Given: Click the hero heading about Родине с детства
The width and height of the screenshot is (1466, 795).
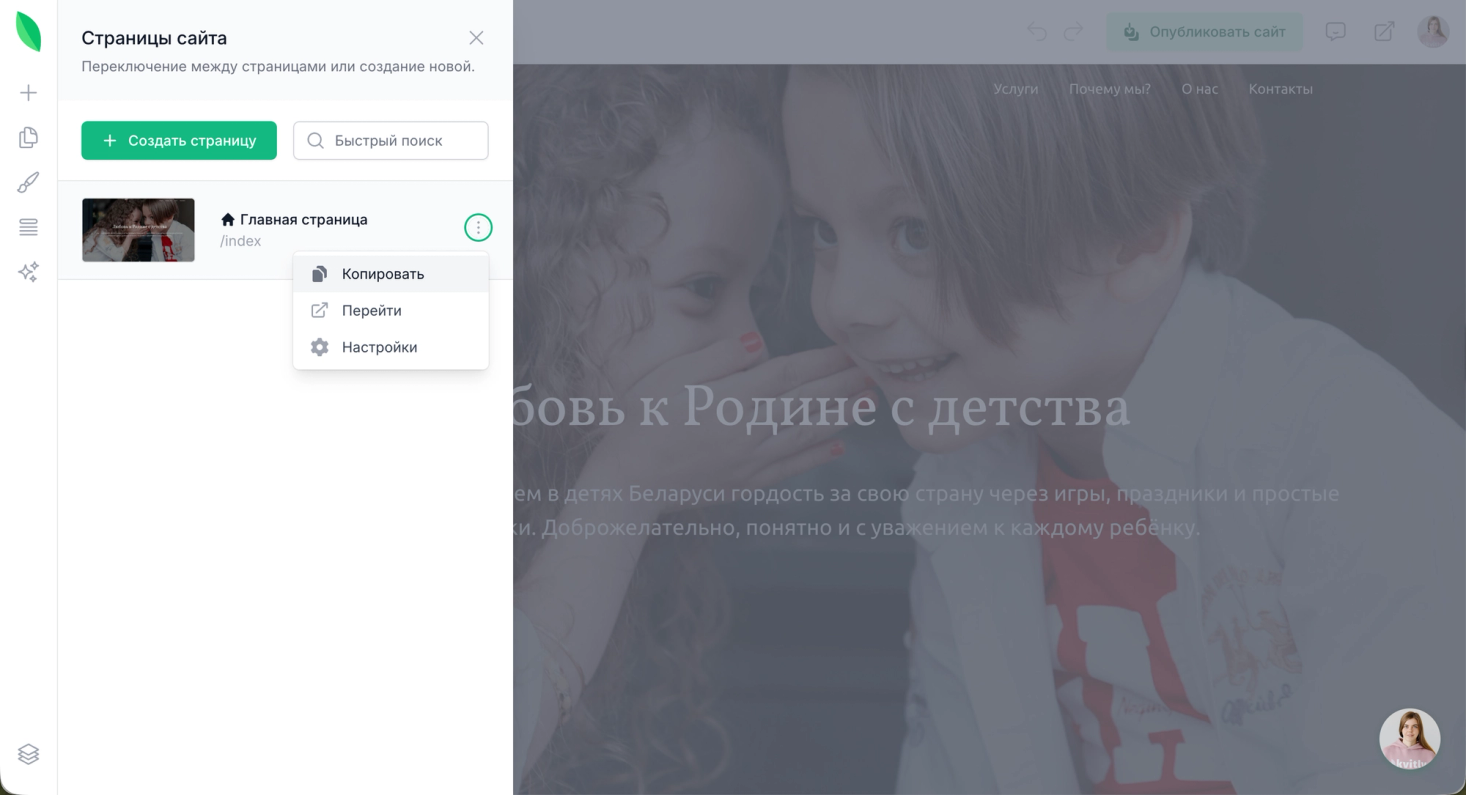Looking at the screenshot, I should 822,408.
